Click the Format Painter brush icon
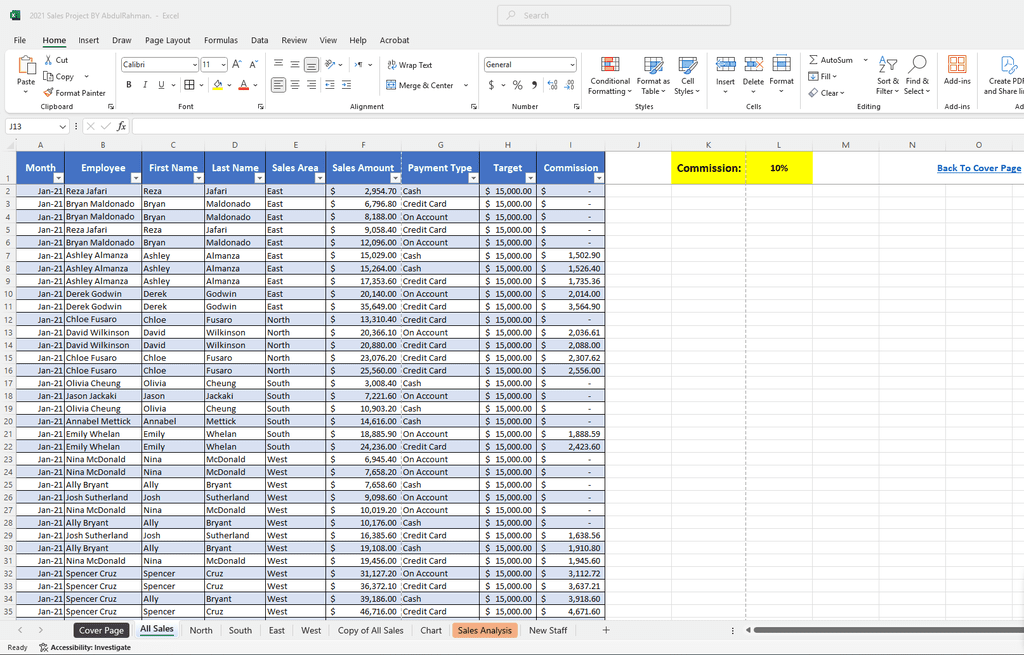This screenshot has width=1024, height=655. pyautogui.click(x=49, y=93)
